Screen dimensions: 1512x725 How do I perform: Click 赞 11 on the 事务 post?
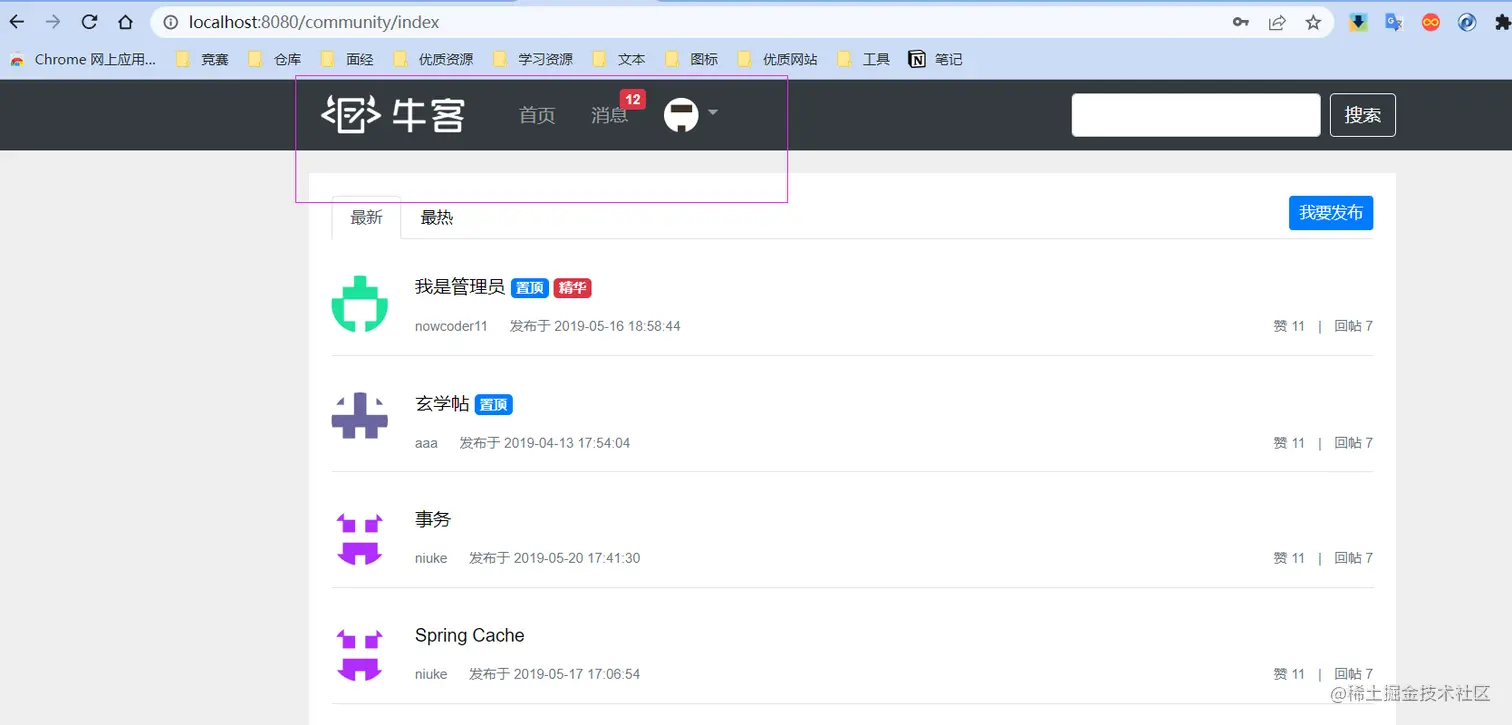tap(1289, 558)
